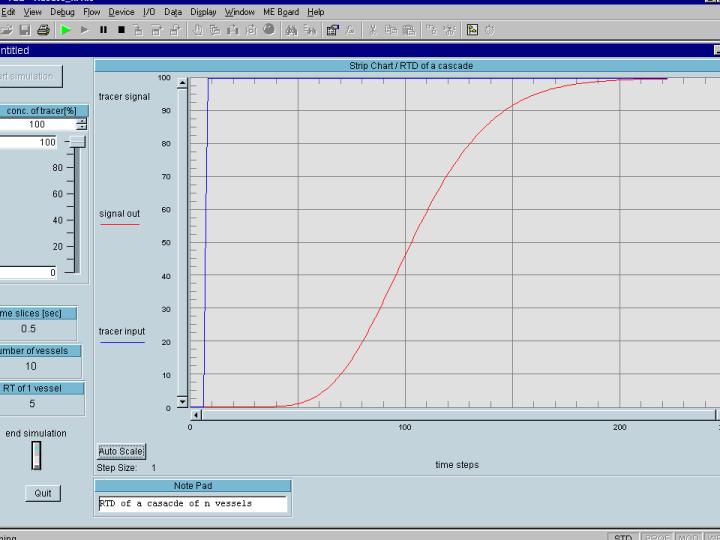Image resolution: width=720 pixels, height=540 pixels.
Task: Click the Print icon in toolbar
Action: (43, 30)
